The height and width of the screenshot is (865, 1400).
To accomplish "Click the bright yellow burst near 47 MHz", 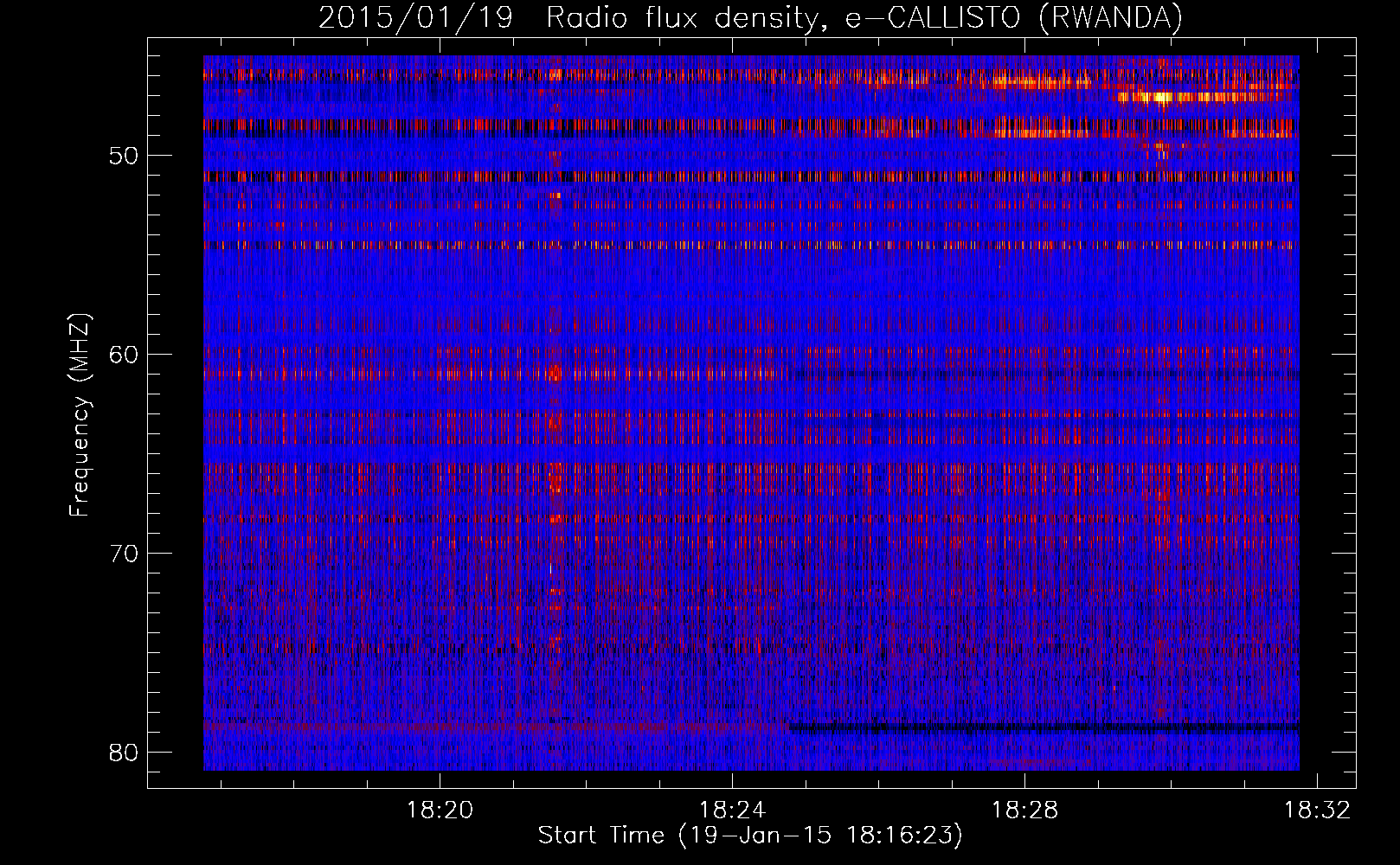I will click(x=1155, y=97).
